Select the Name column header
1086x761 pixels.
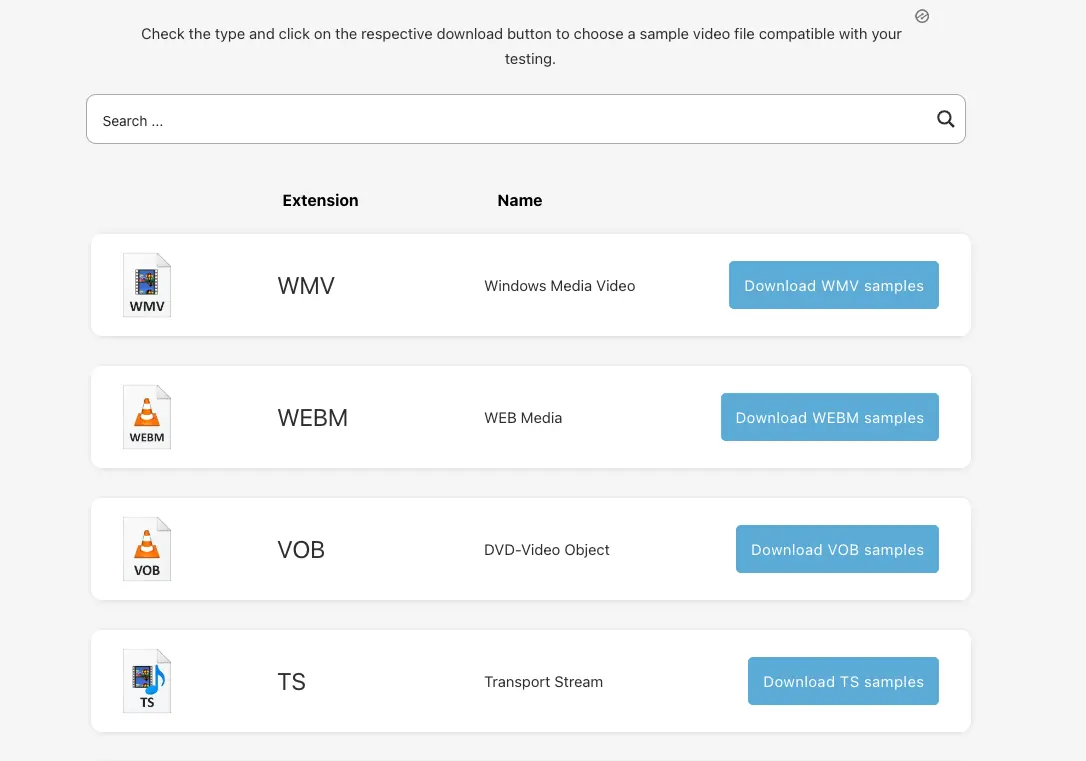click(519, 200)
